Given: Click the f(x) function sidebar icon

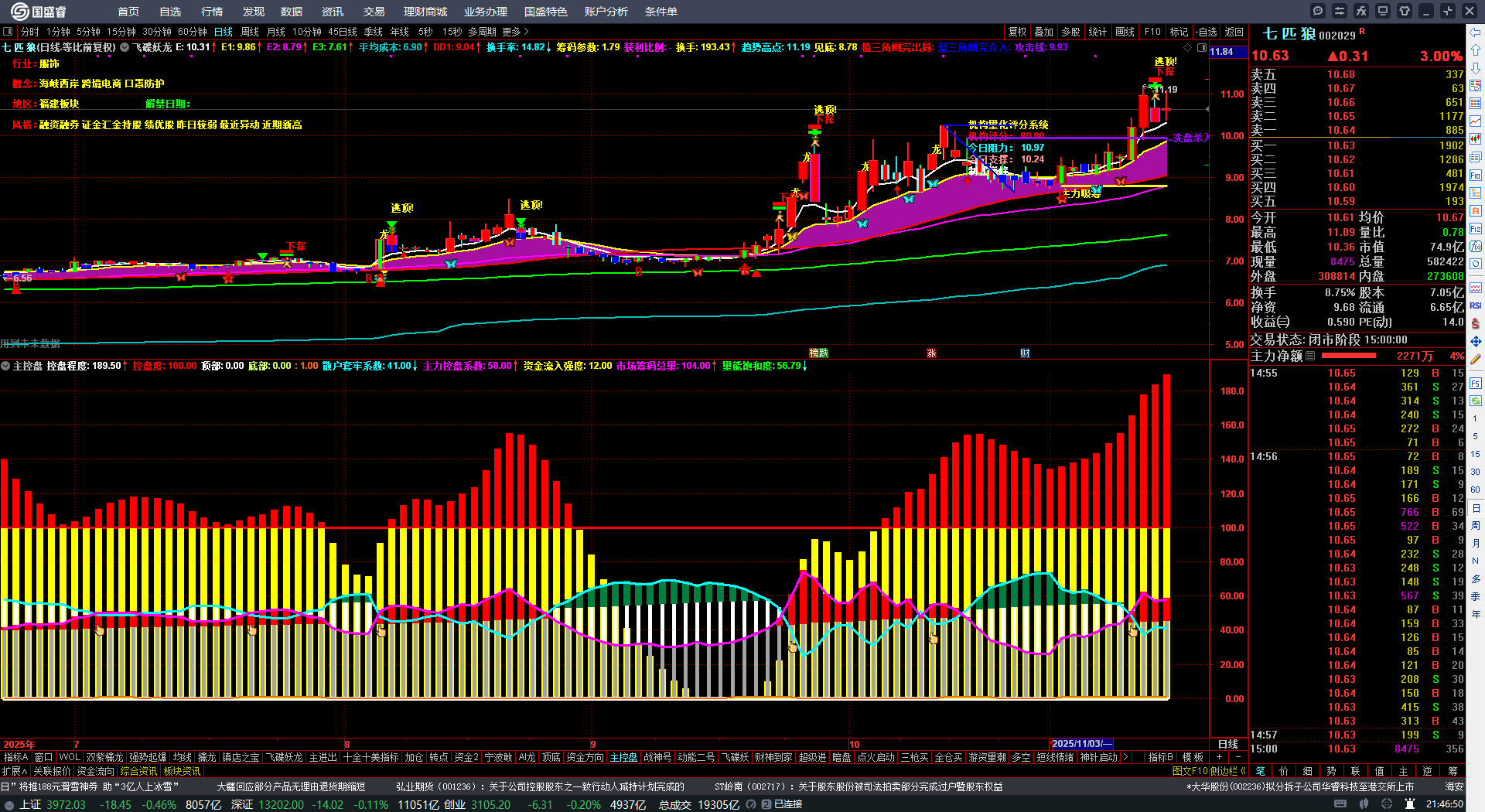Looking at the screenshot, I should pyautogui.click(x=1476, y=247).
